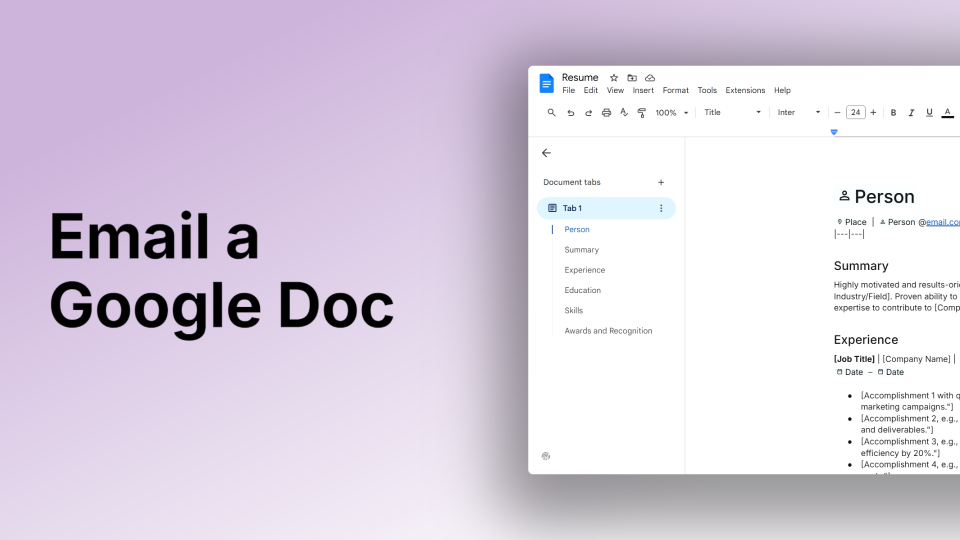Image resolution: width=960 pixels, height=540 pixels.
Task: Open the Inter font dropdown
Action: click(x=798, y=113)
